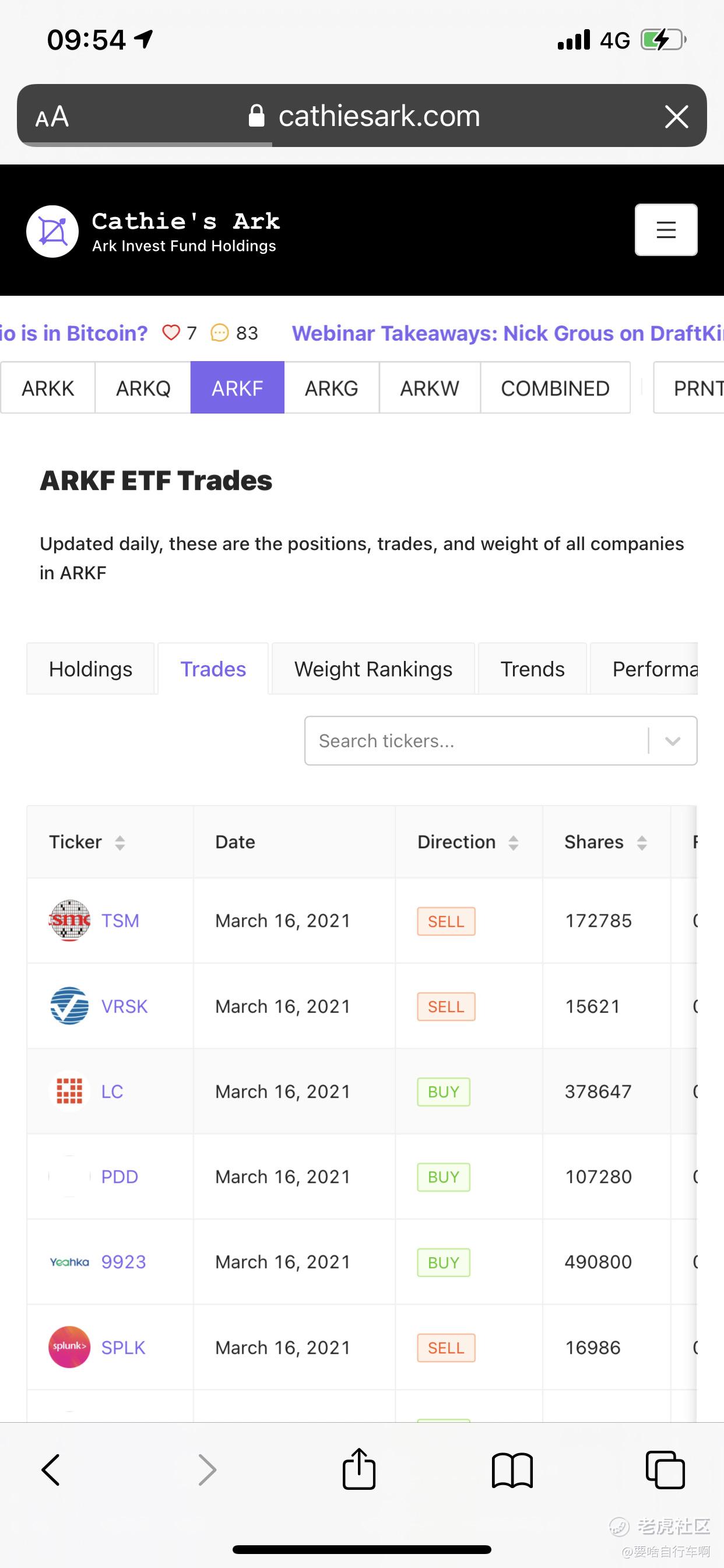Tap the Safari share icon
Image resolution: width=724 pixels, height=1568 pixels.
point(359,1469)
